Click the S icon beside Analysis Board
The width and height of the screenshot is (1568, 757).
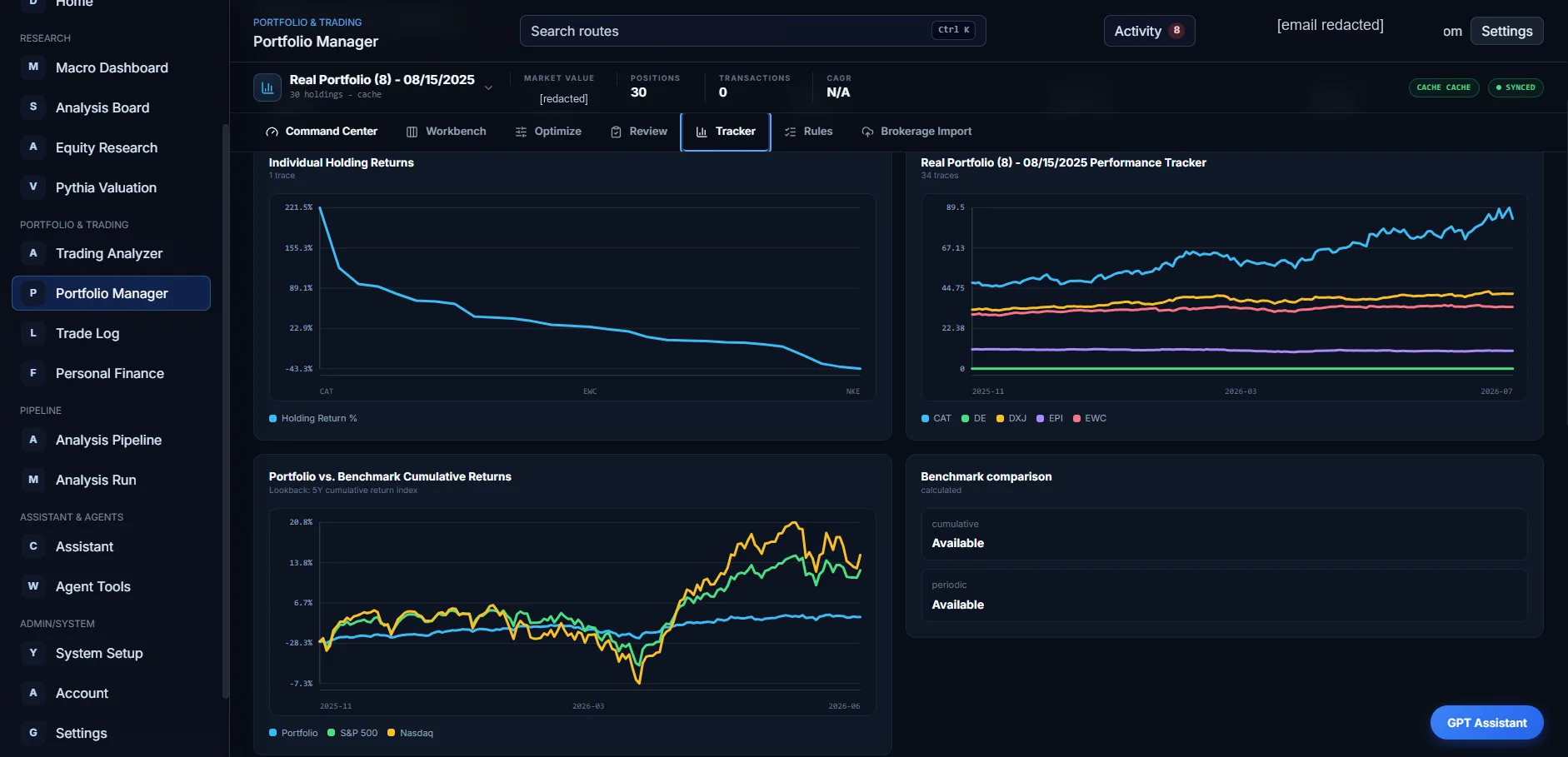(x=33, y=107)
